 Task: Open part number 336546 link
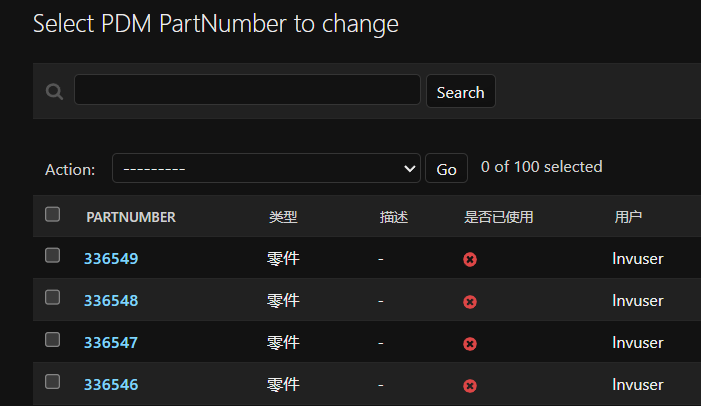point(111,385)
